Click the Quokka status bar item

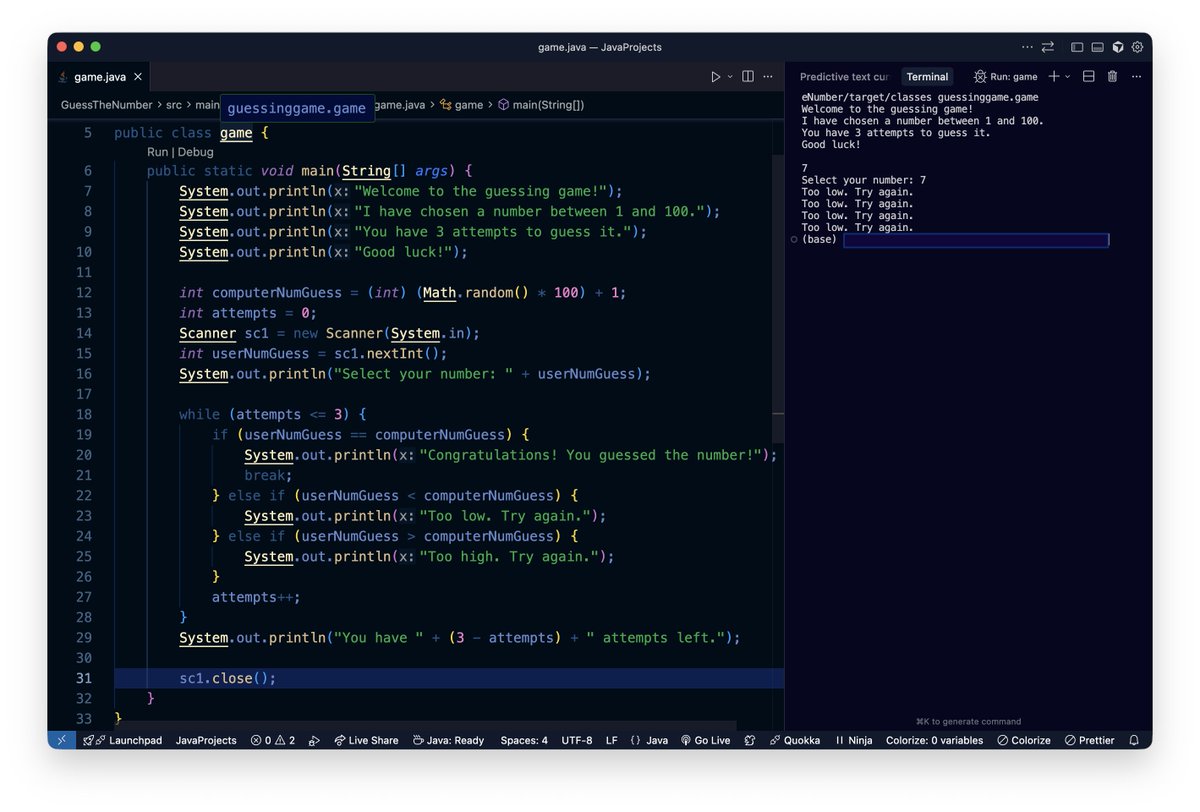(x=795, y=740)
